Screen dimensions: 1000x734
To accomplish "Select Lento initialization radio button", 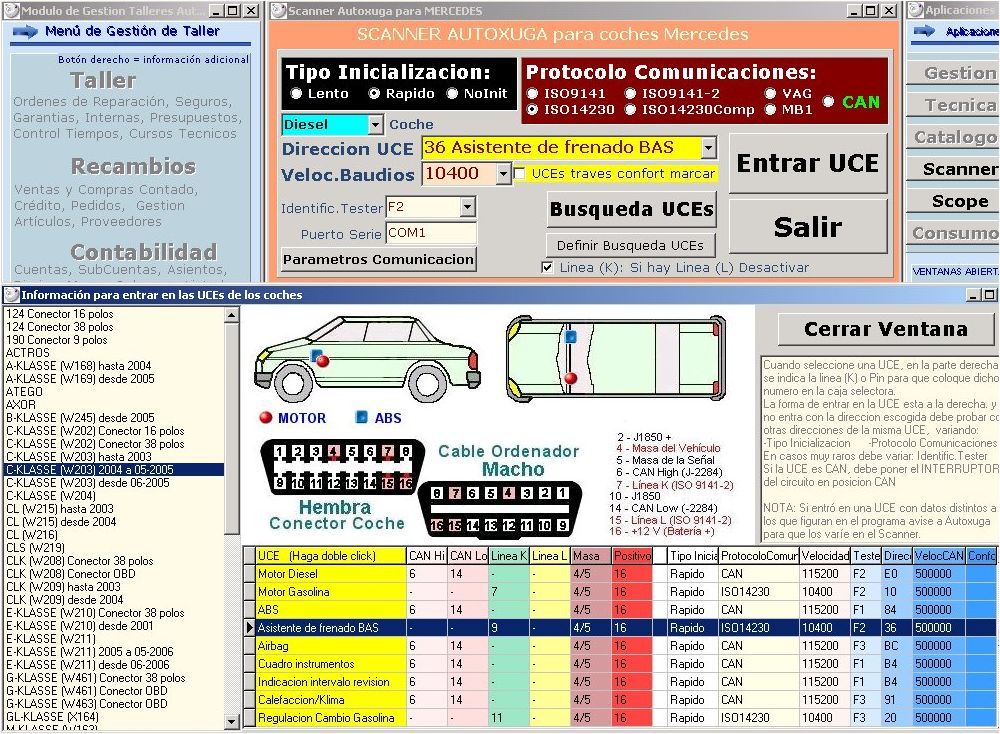I will click(x=296, y=94).
